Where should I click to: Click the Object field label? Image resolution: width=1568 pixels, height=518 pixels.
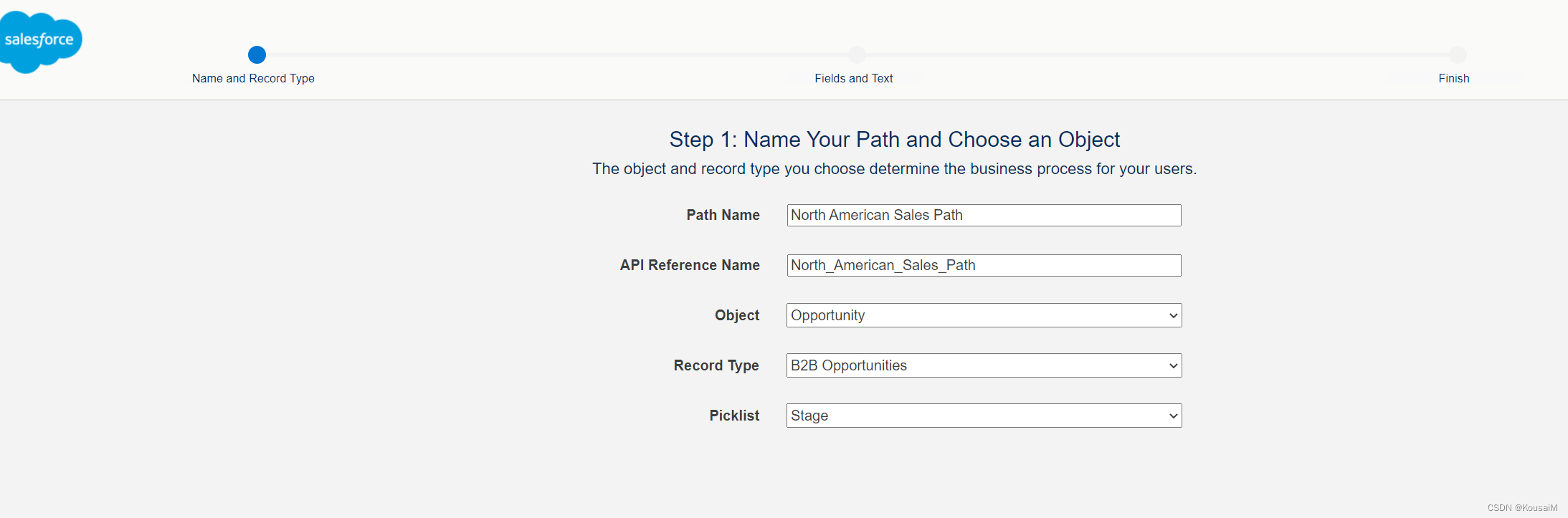[737, 315]
